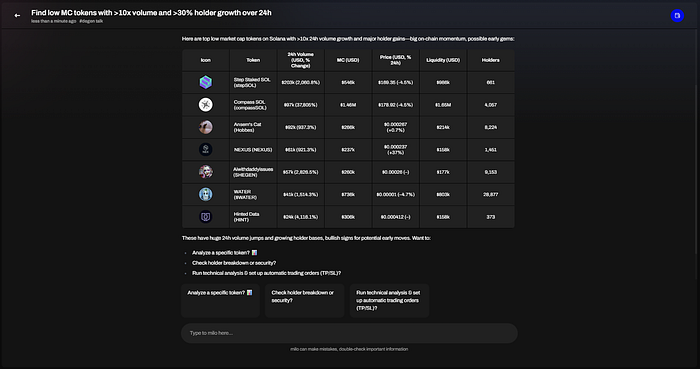This screenshot has height=369, width=700.
Task: Click the #degen talk tag
Action: (x=91, y=21)
